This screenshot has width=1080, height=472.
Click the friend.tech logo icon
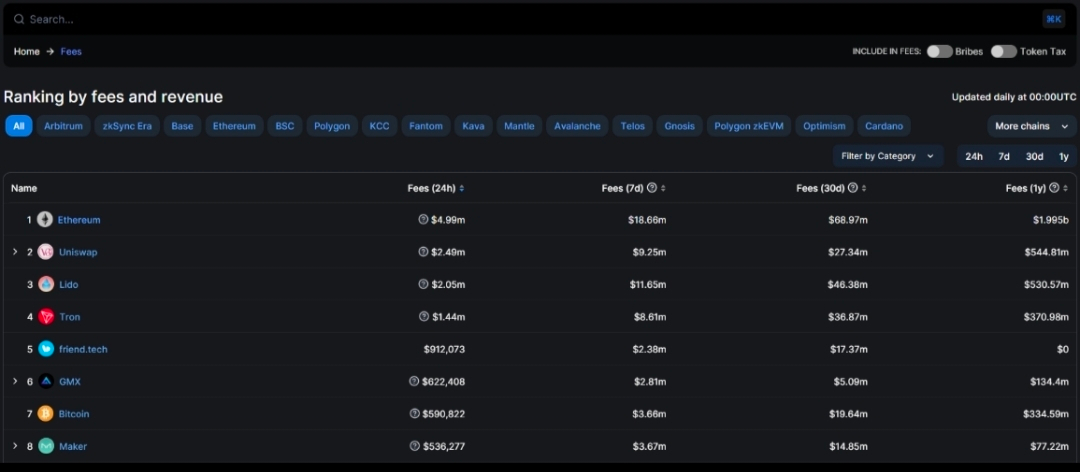pyautogui.click(x=46, y=349)
